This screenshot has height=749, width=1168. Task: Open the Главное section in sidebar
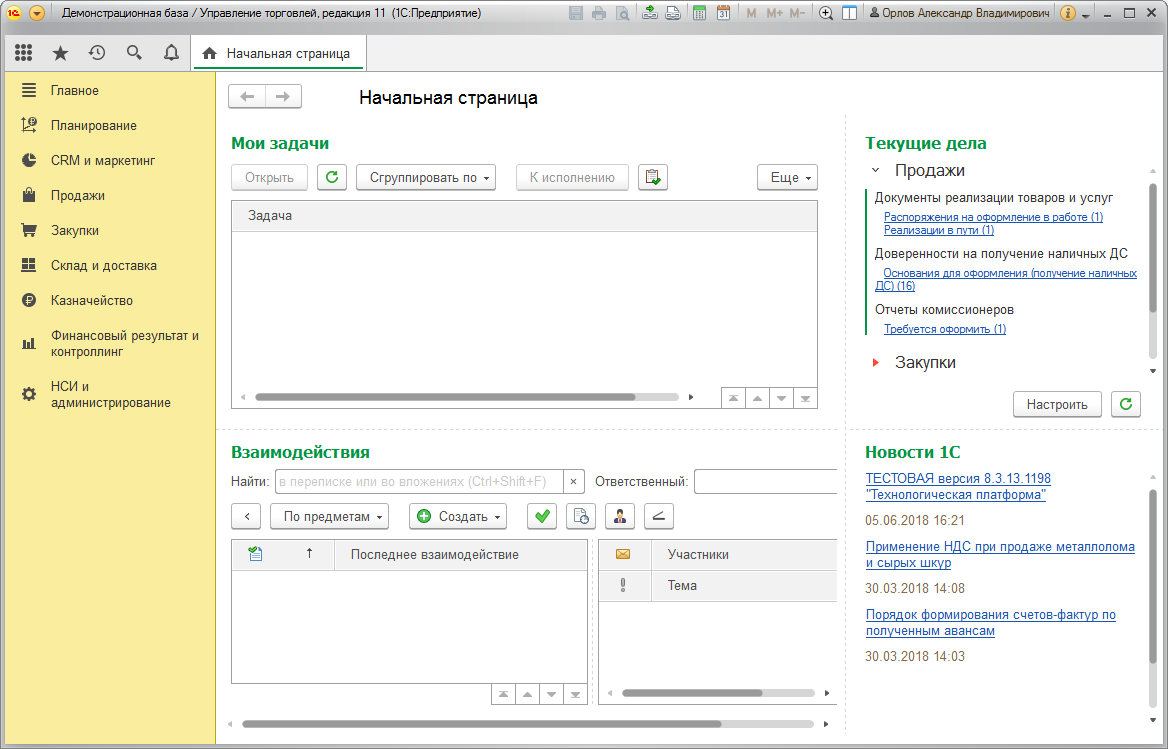pos(110,90)
